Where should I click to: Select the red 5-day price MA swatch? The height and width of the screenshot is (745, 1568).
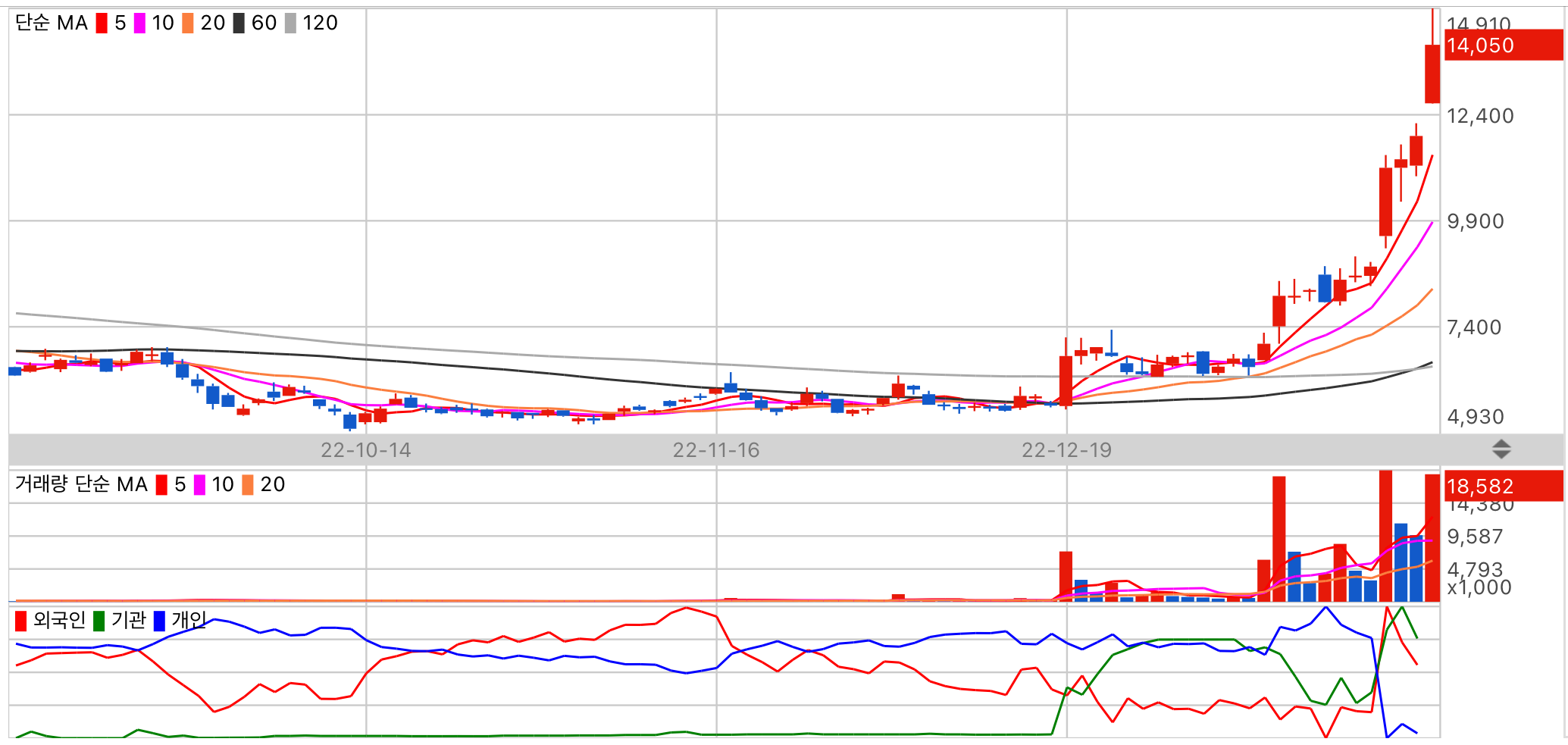pos(102,23)
